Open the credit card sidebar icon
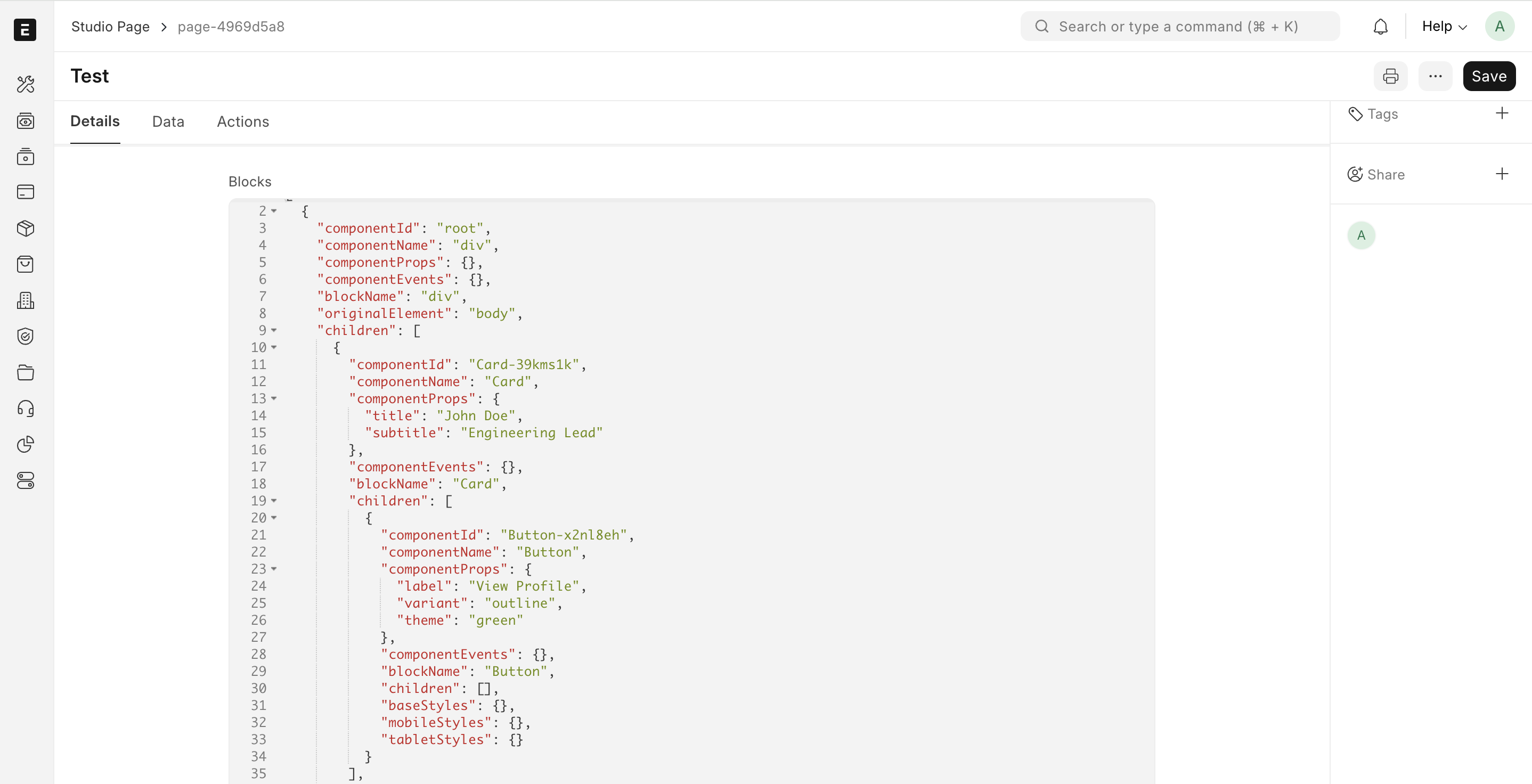Screen dimensions: 1532x784 pos(26,192)
